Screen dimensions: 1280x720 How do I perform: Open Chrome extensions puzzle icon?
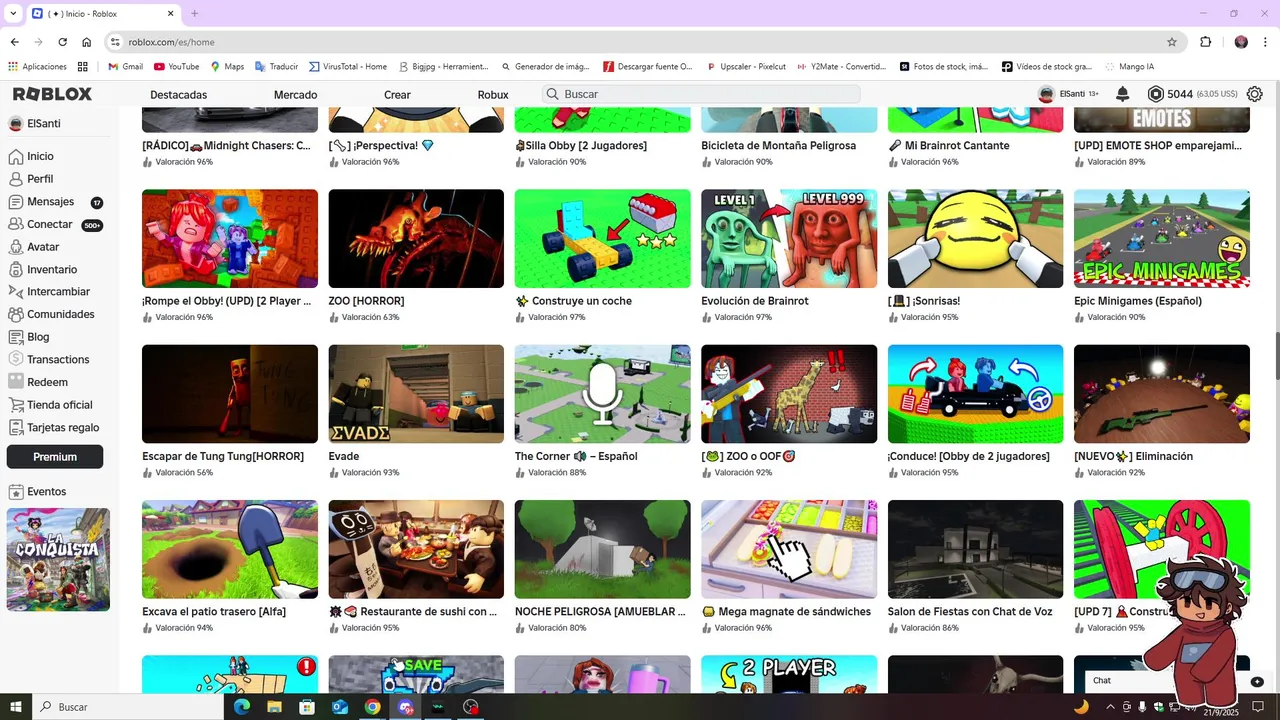1205,42
